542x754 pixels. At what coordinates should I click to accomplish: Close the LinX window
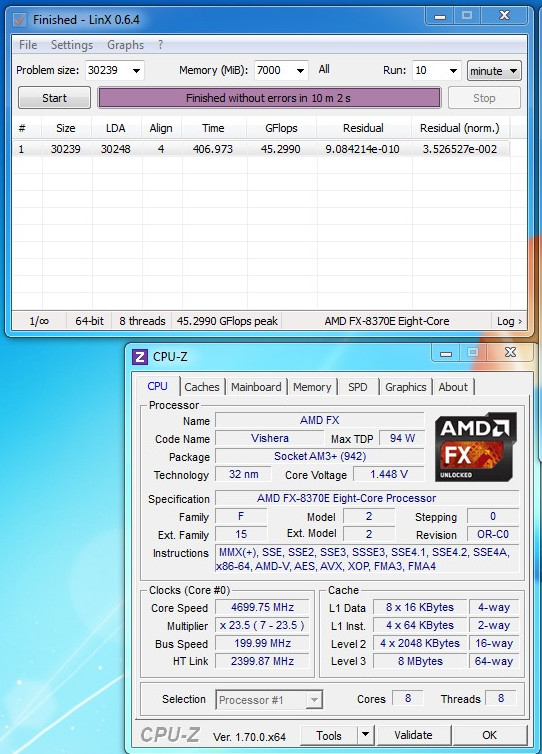pyautogui.click(x=504, y=15)
